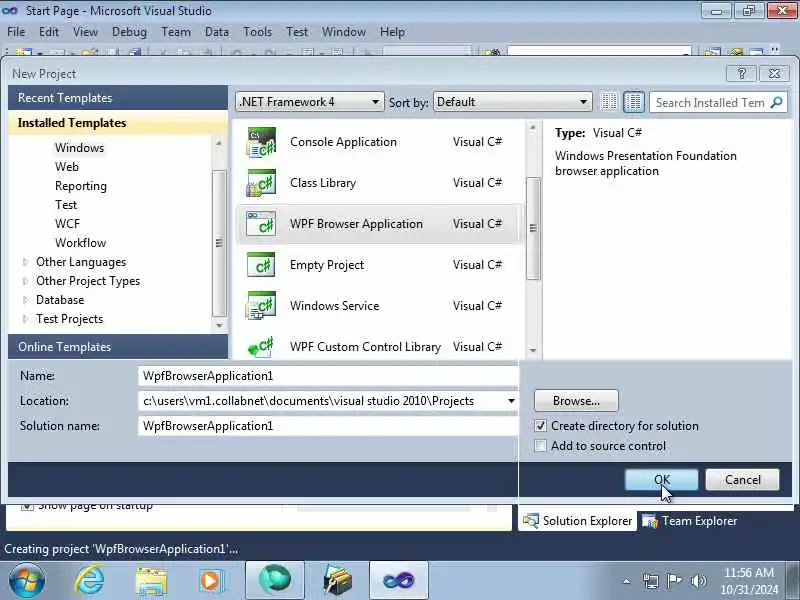Click scroll down arrow of template list
The image size is (800, 600).
click(533, 351)
